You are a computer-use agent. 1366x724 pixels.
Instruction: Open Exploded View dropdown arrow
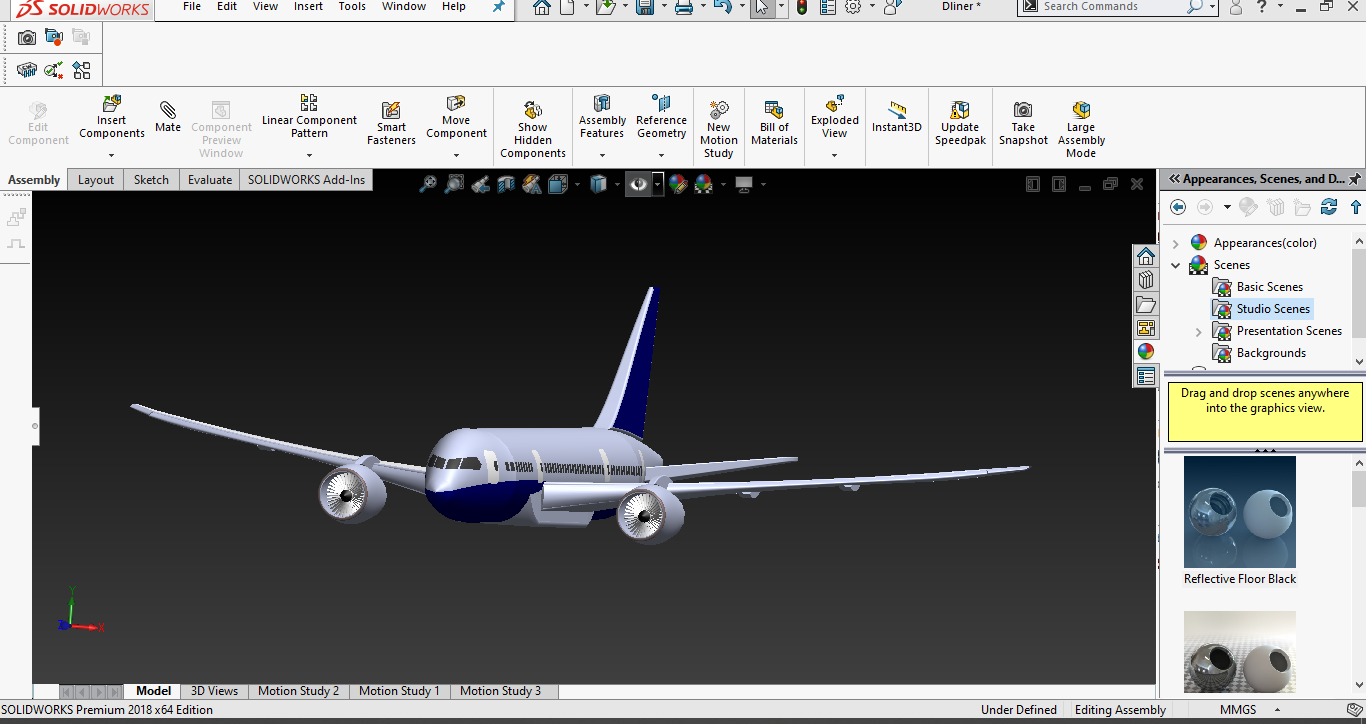[x=835, y=155]
